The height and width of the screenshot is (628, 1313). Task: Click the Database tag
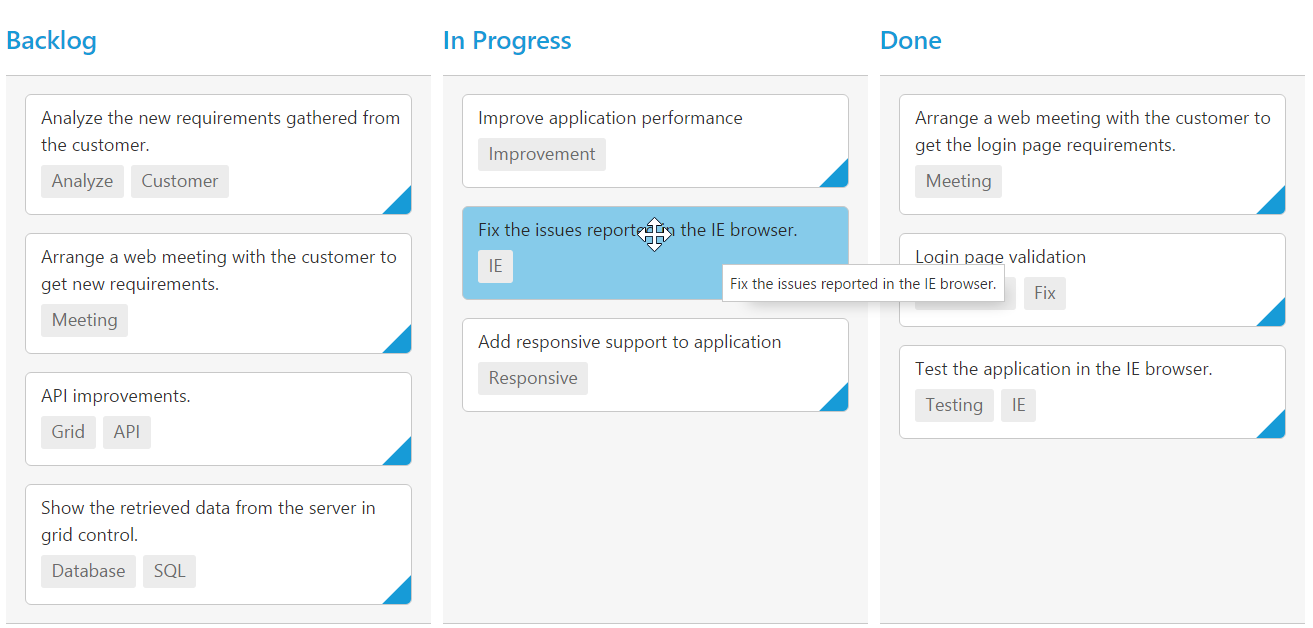point(88,571)
